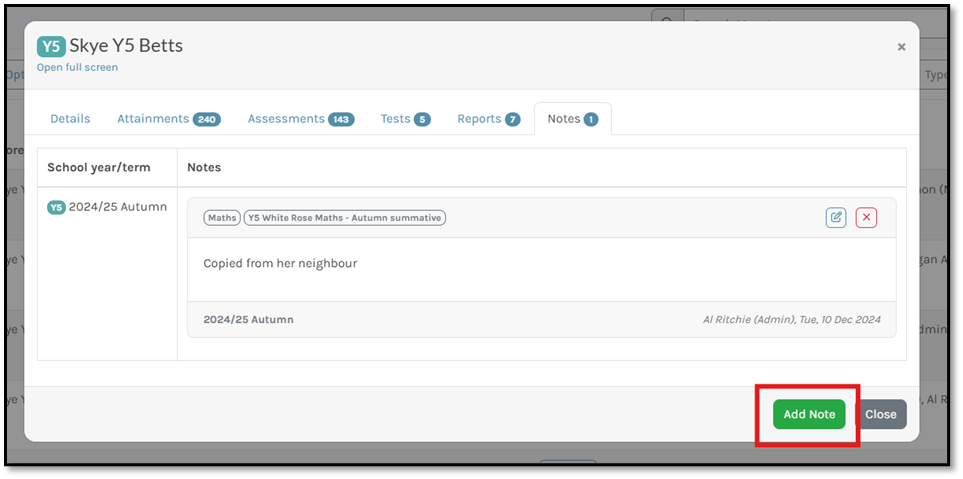Click 2024/25 Autumn in the term column
This screenshot has height=479, width=963.
pyautogui.click(x=118, y=207)
